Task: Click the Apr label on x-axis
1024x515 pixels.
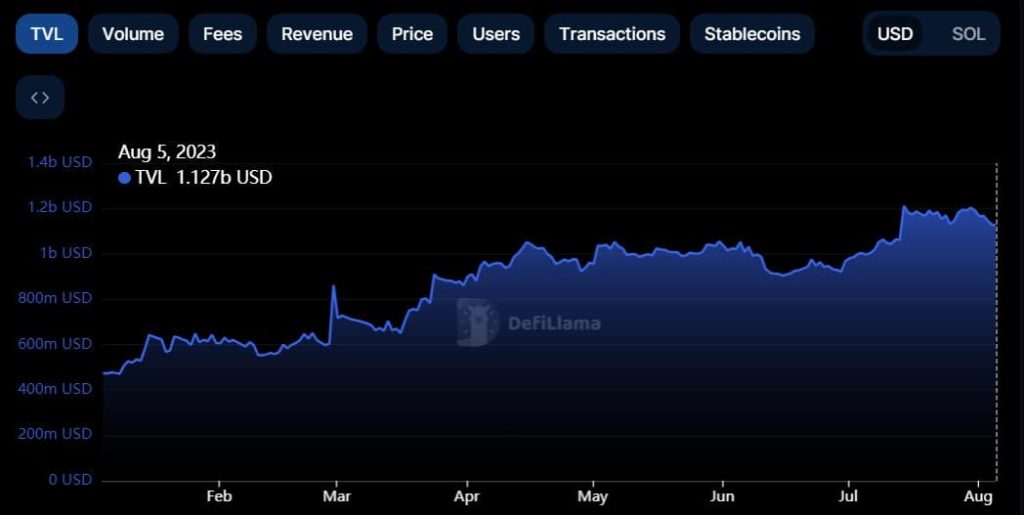Action: (x=467, y=496)
